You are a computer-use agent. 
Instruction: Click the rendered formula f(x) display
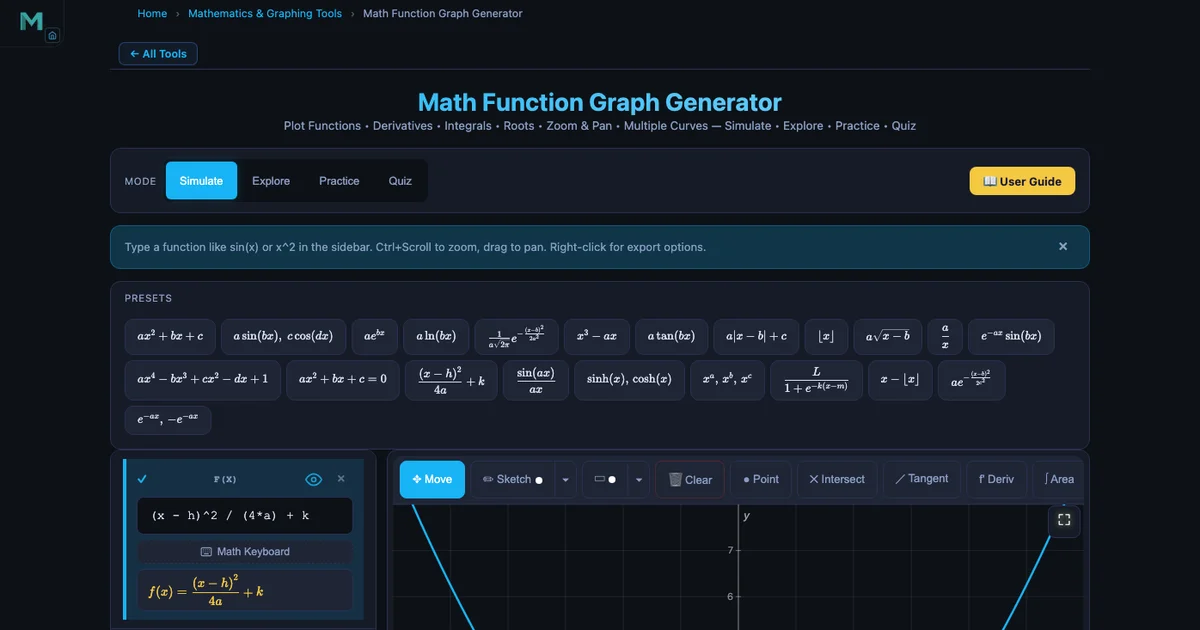point(245,591)
